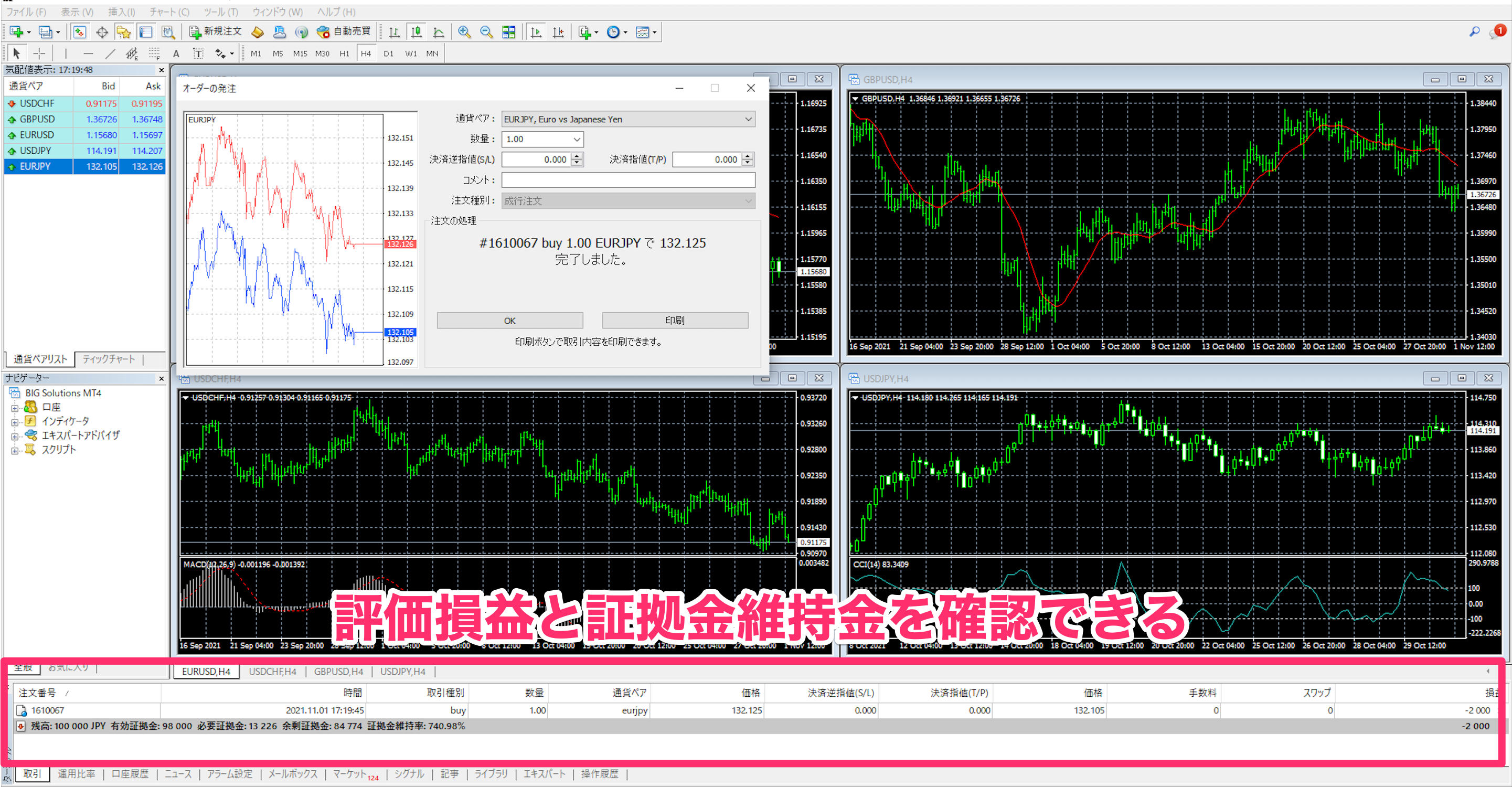Screen dimensions: 1512x787
Task: Select the vertical line drawing tool
Action: pyautogui.click(x=66, y=54)
